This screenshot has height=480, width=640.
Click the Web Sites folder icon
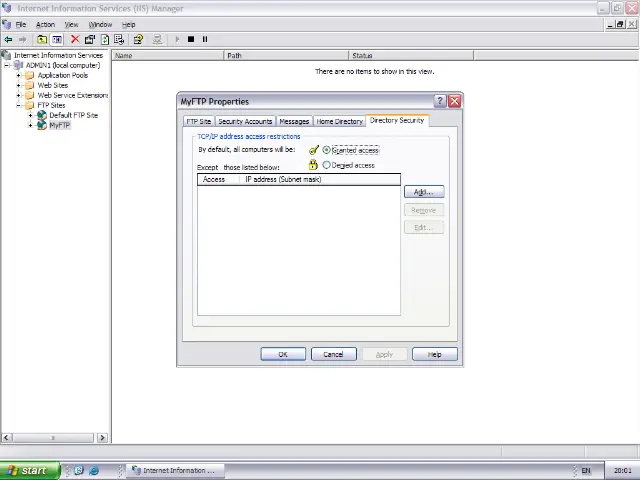pyautogui.click(x=29, y=85)
